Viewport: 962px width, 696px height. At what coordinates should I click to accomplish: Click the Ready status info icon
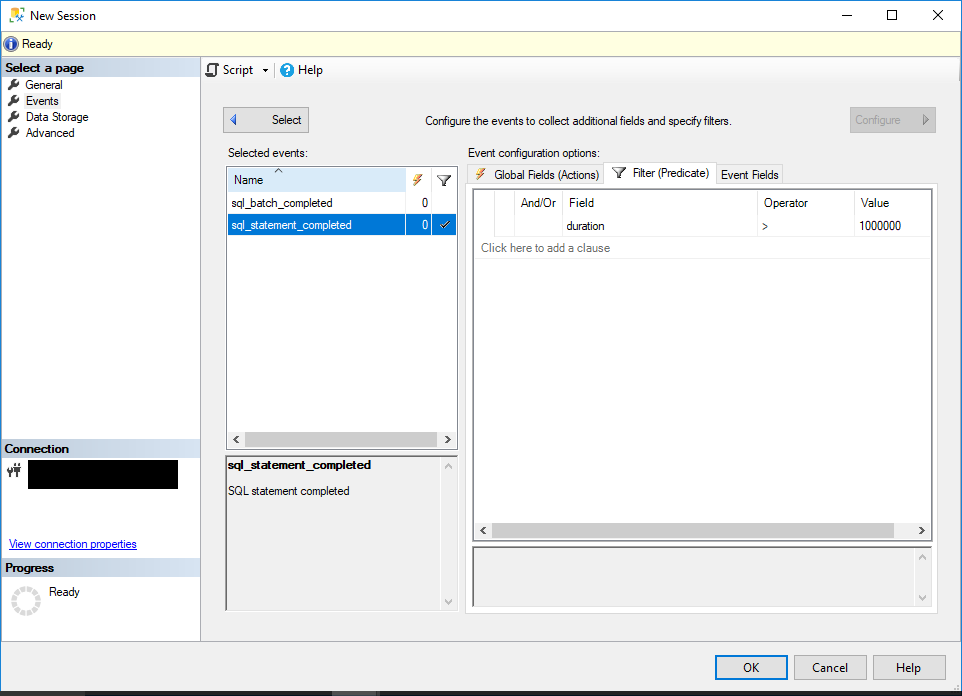click(x=10, y=43)
